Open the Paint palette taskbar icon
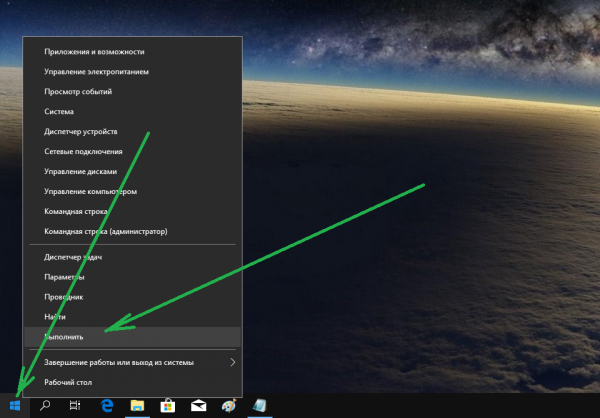Image resolution: width=600 pixels, height=418 pixels. coord(229,405)
